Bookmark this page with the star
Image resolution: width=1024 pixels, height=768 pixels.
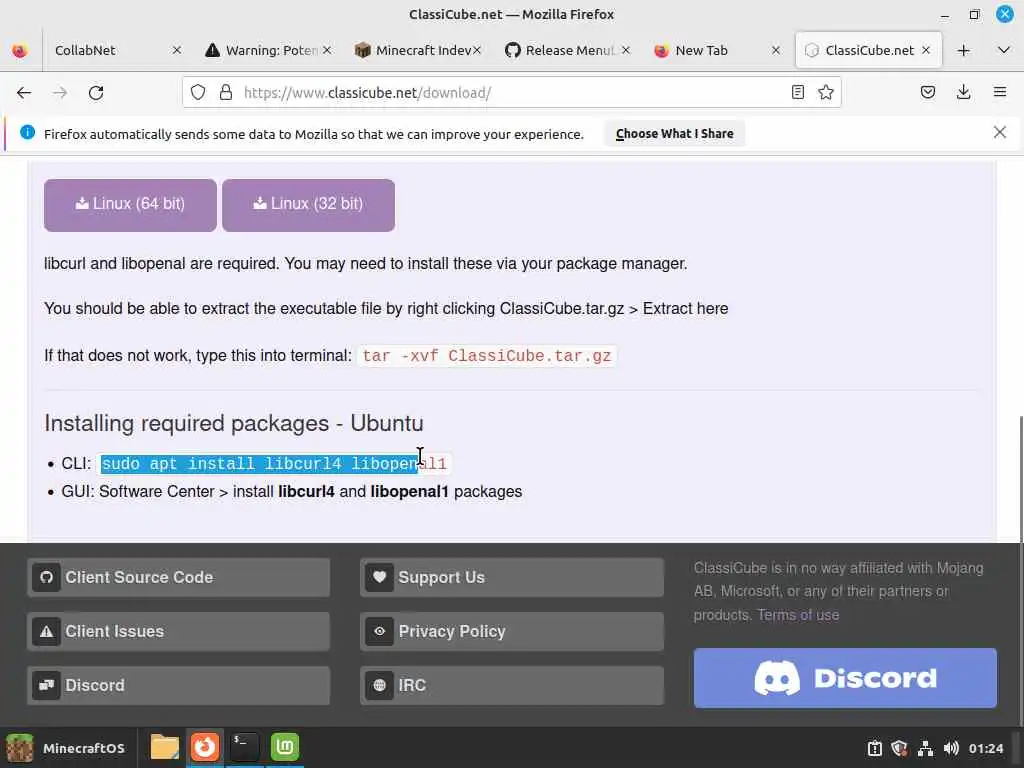(825, 92)
